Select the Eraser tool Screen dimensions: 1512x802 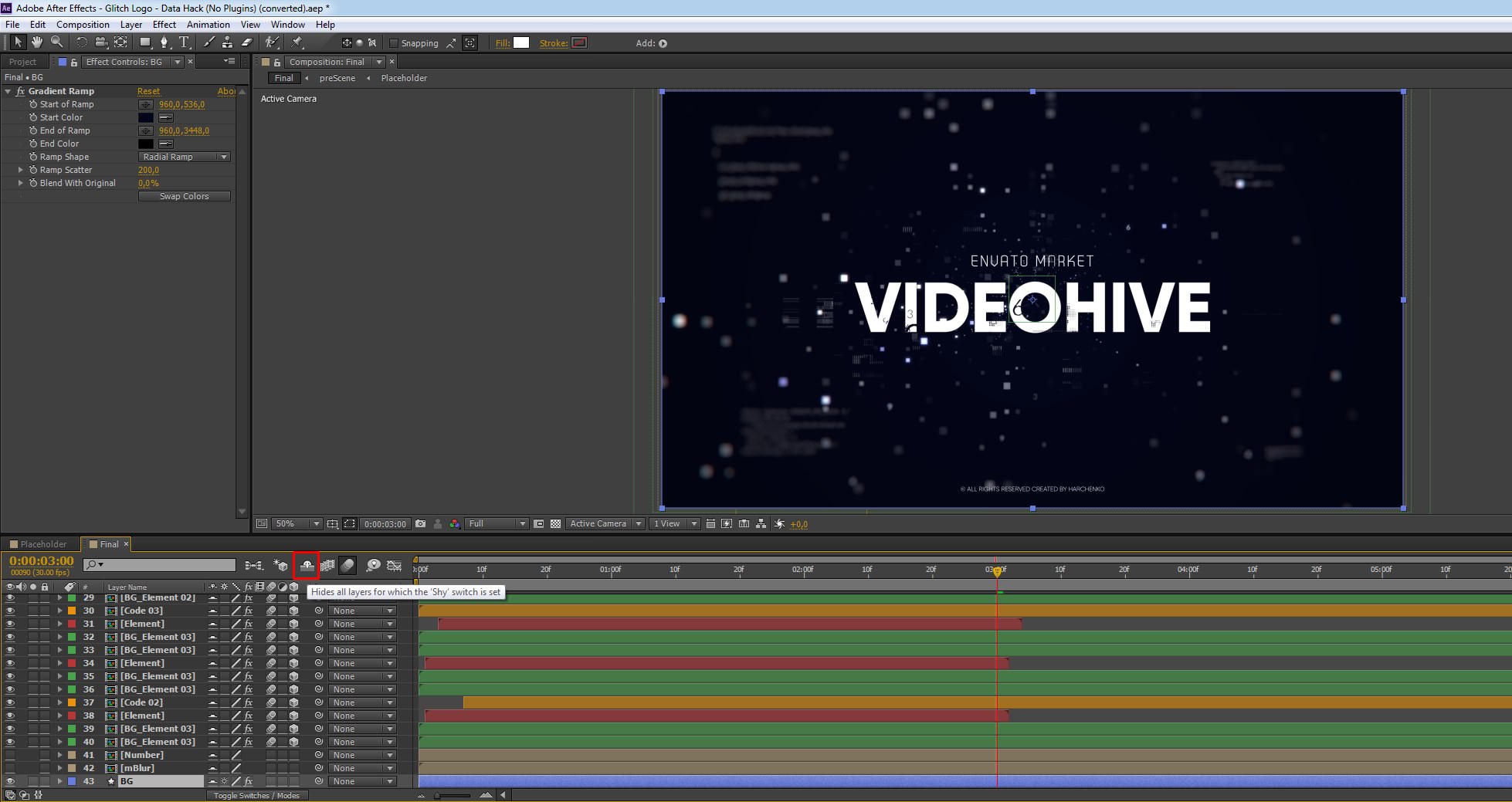point(247,42)
